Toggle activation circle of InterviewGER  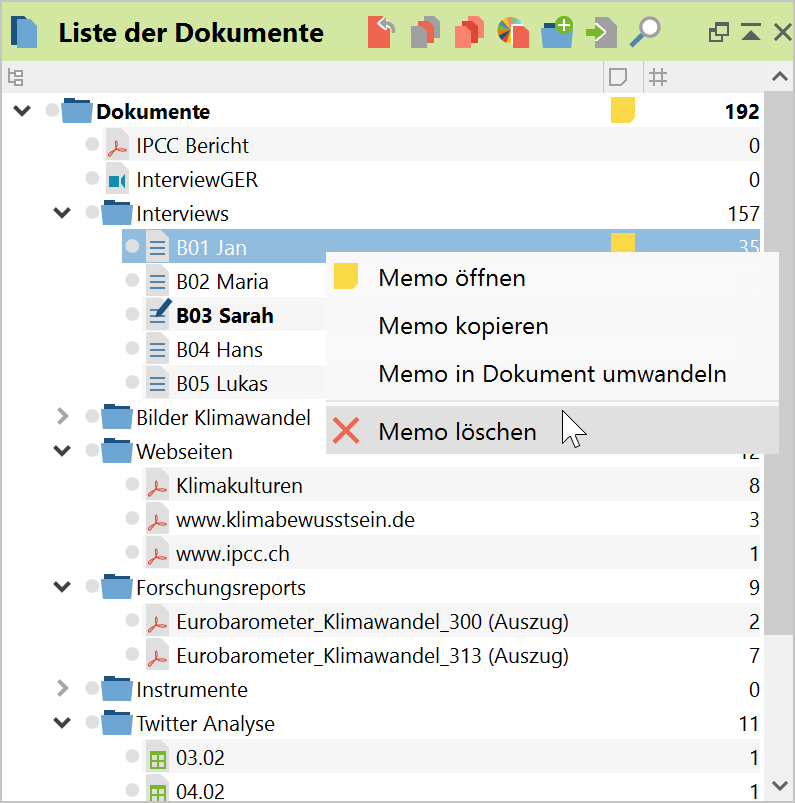(92, 178)
